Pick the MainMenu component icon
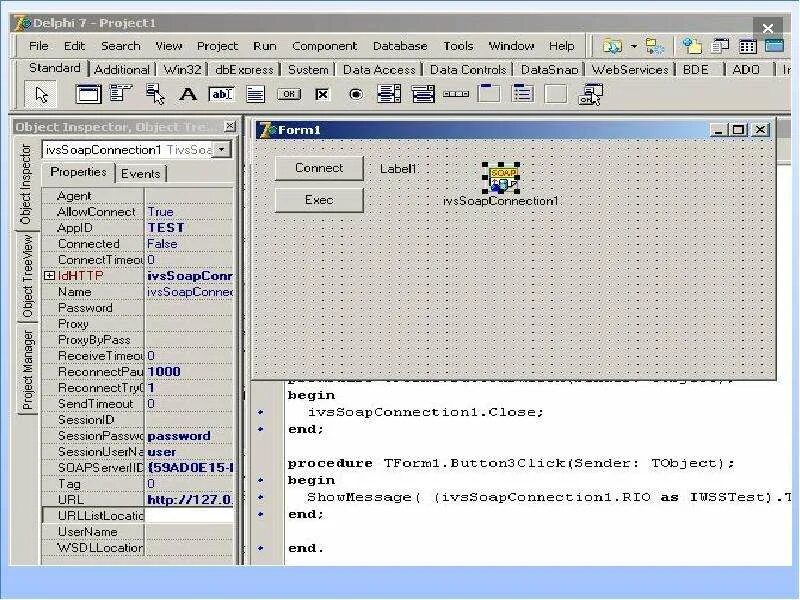Viewport: 800px width, 600px height. (121, 94)
